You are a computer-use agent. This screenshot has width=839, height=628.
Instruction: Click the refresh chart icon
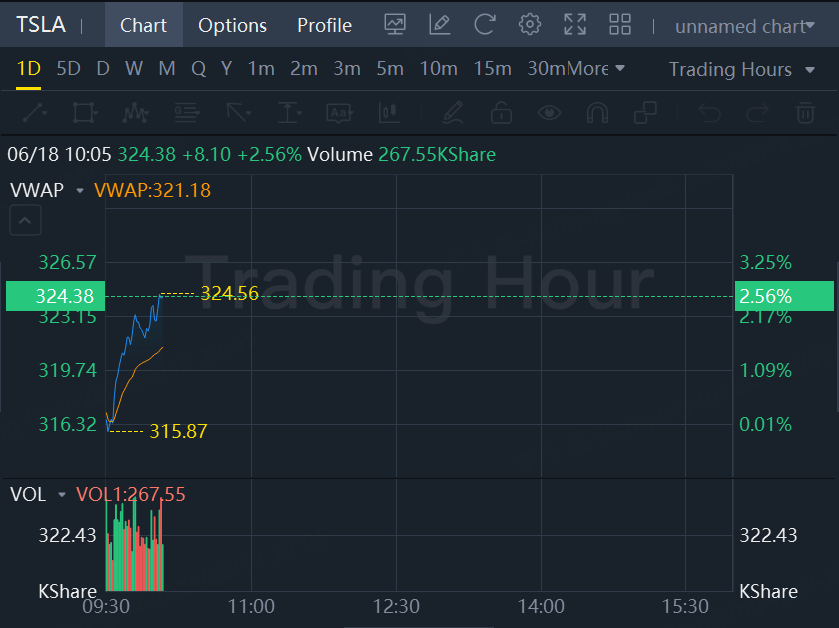click(485, 25)
